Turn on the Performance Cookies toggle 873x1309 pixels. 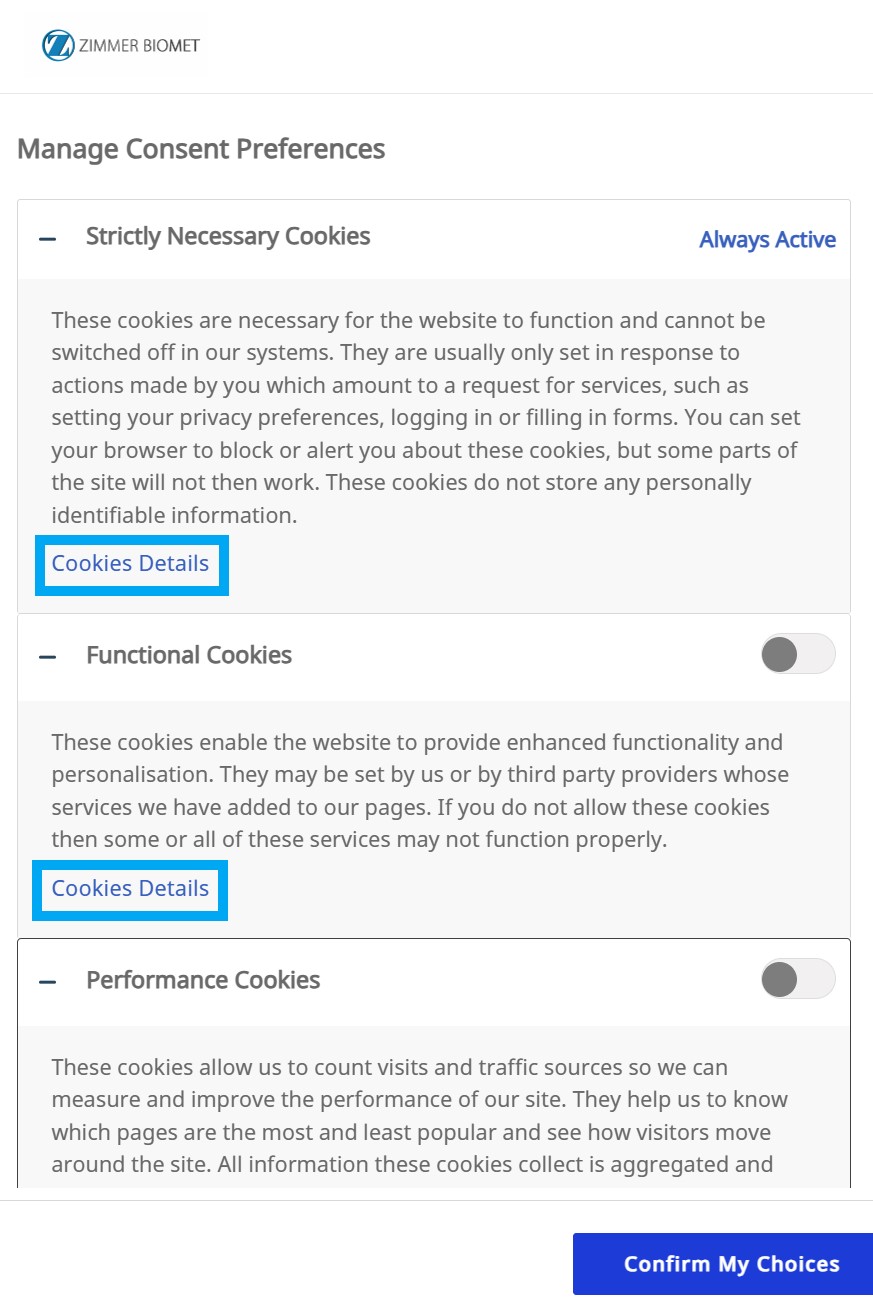click(797, 980)
